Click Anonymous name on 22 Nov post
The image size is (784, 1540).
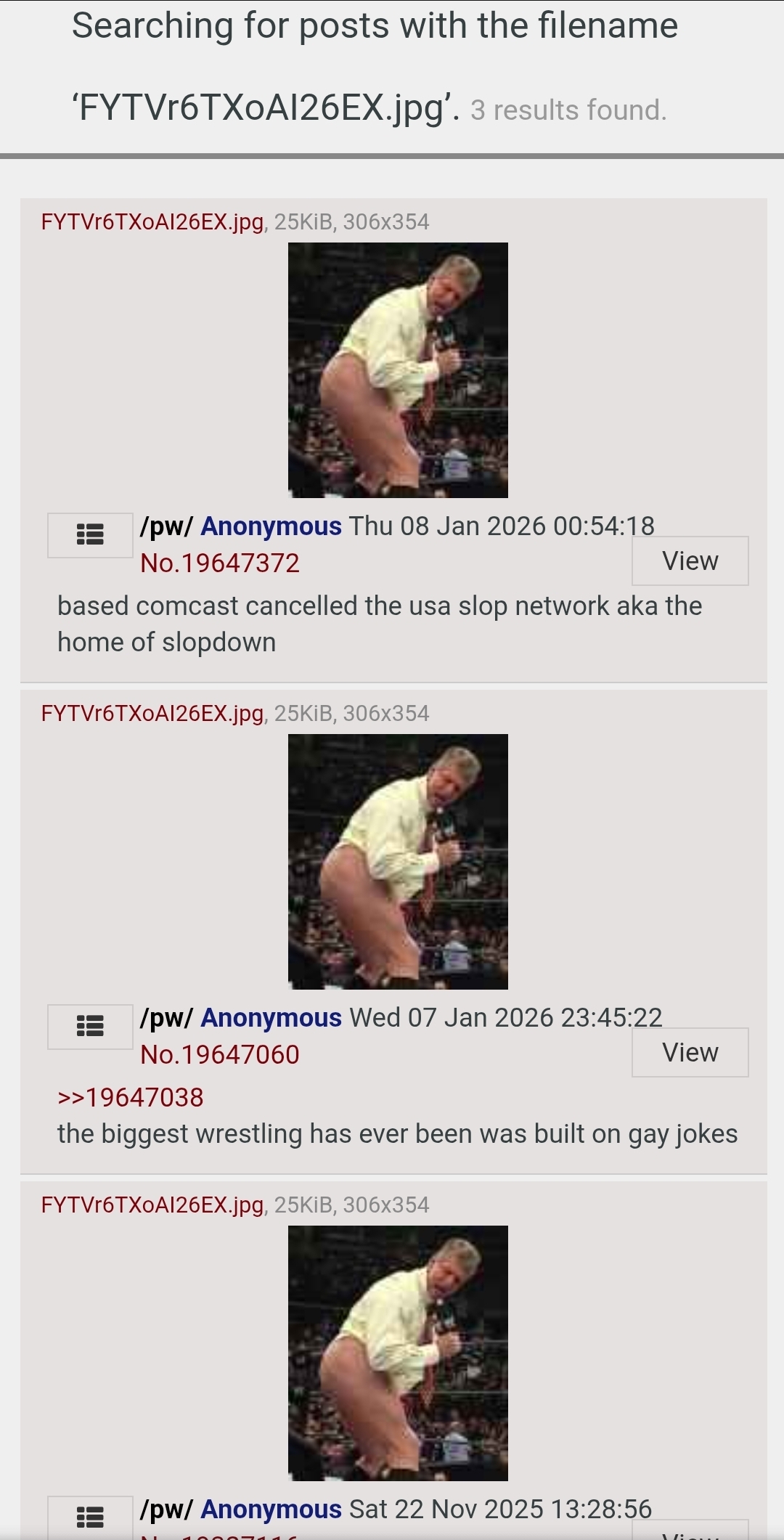(271, 1509)
